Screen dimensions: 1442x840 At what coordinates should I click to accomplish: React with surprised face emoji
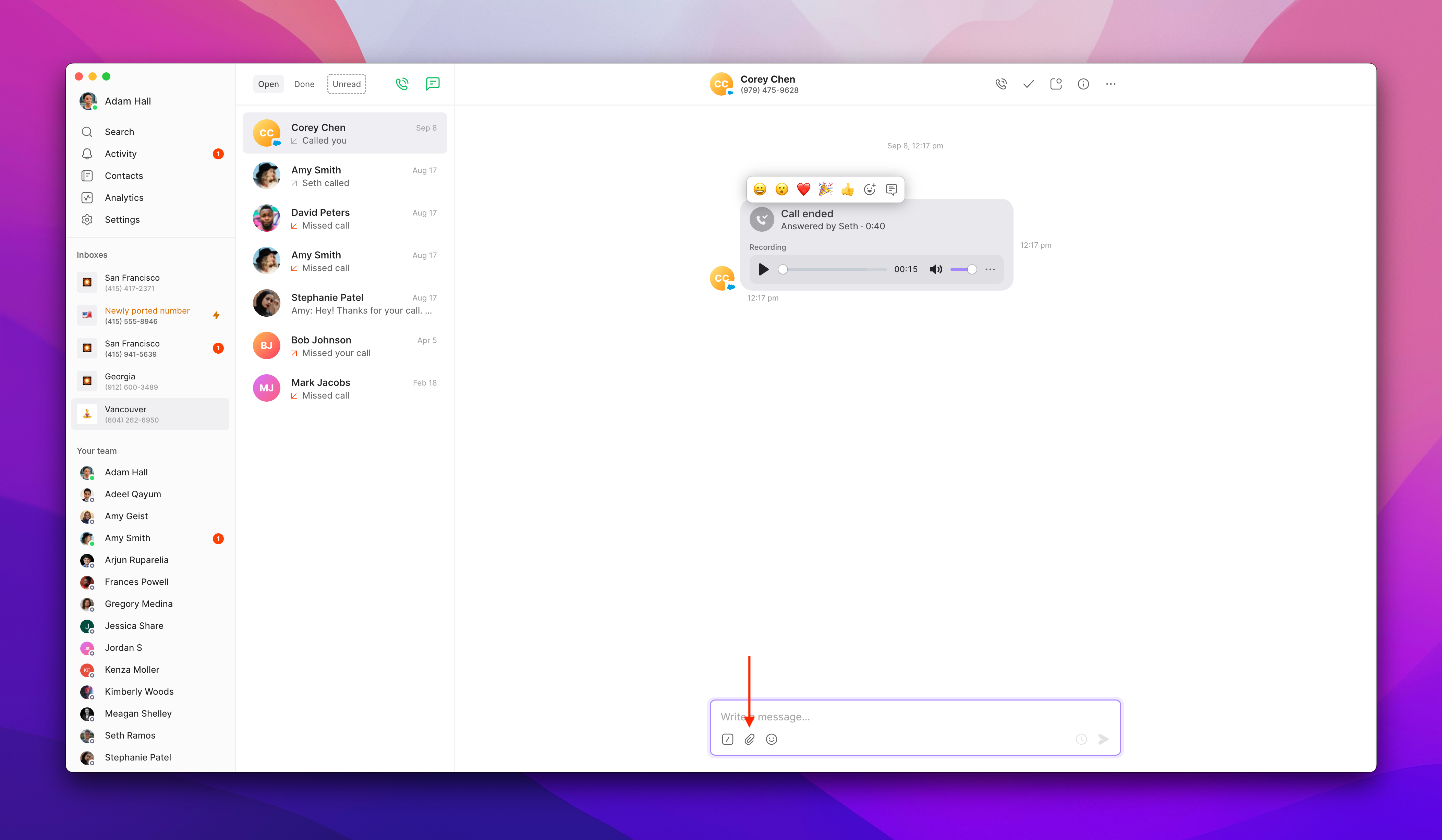pos(781,190)
